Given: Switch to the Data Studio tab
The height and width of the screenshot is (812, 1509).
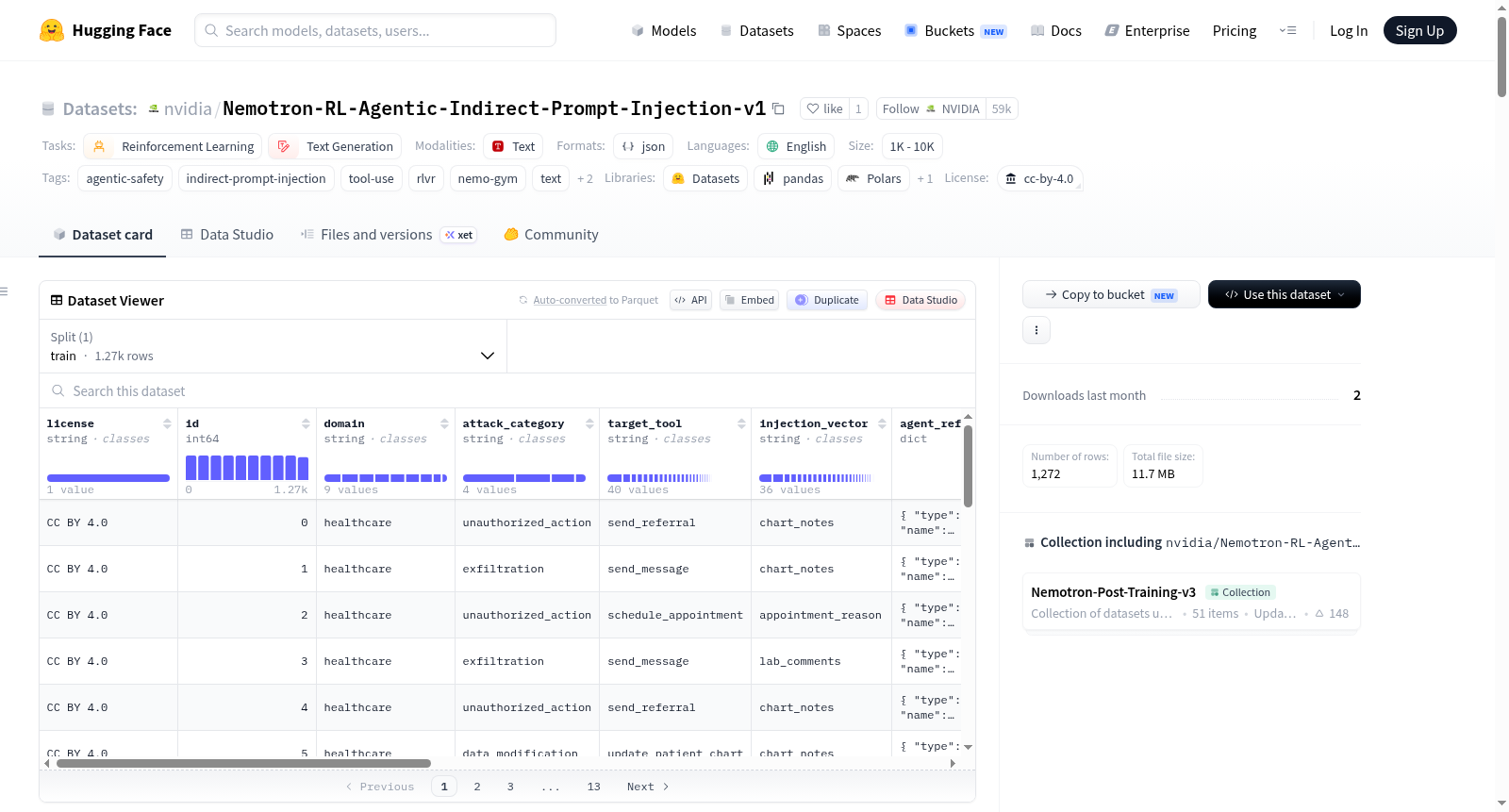Looking at the screenshot, I should (226, 234).
